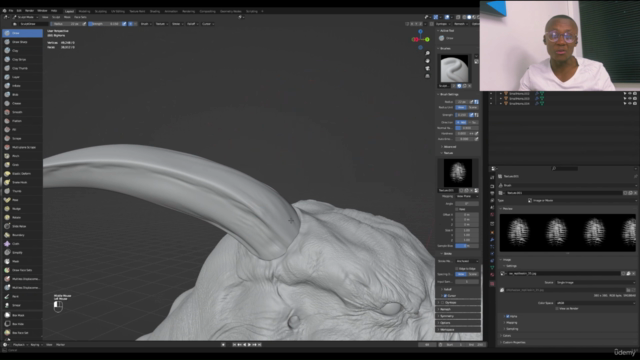Viewport: 640px width, 360px height.
Task: Select the Mask brush tool
Action: click(x=22, y=261)
